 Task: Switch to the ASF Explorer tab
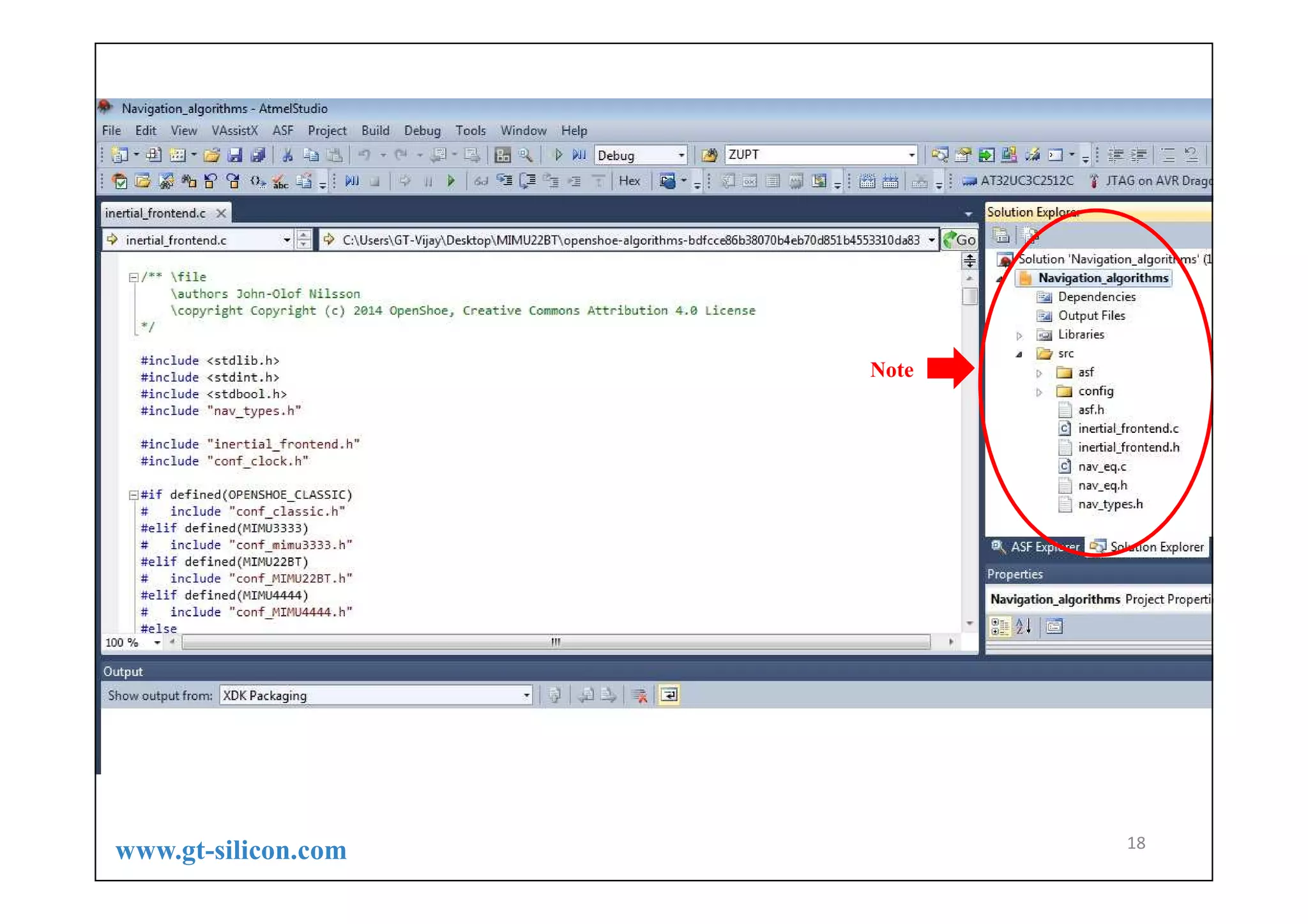pos(1035,547)
